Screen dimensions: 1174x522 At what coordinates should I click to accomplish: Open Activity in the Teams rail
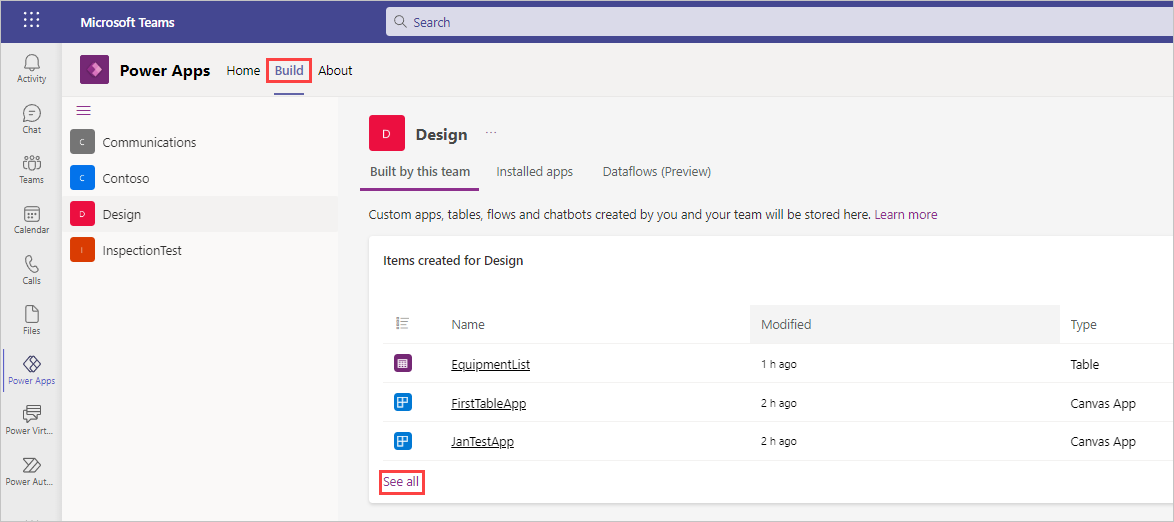tap(31, 68)
